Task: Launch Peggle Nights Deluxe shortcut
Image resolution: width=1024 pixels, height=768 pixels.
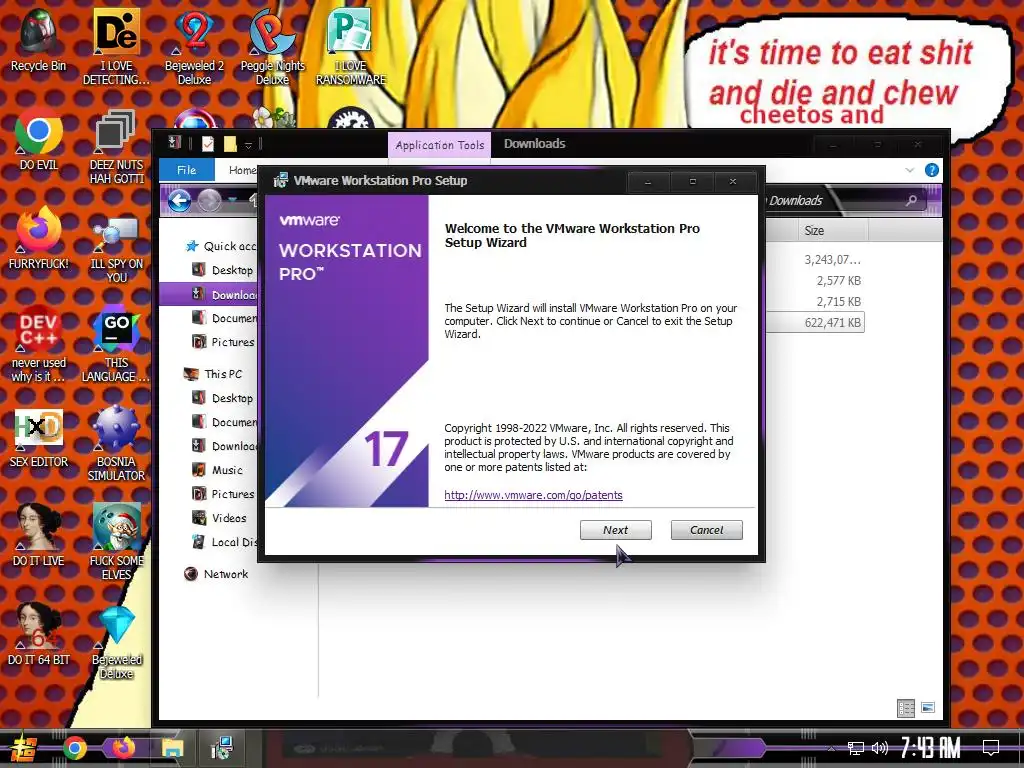Action: tap(272, 46)
